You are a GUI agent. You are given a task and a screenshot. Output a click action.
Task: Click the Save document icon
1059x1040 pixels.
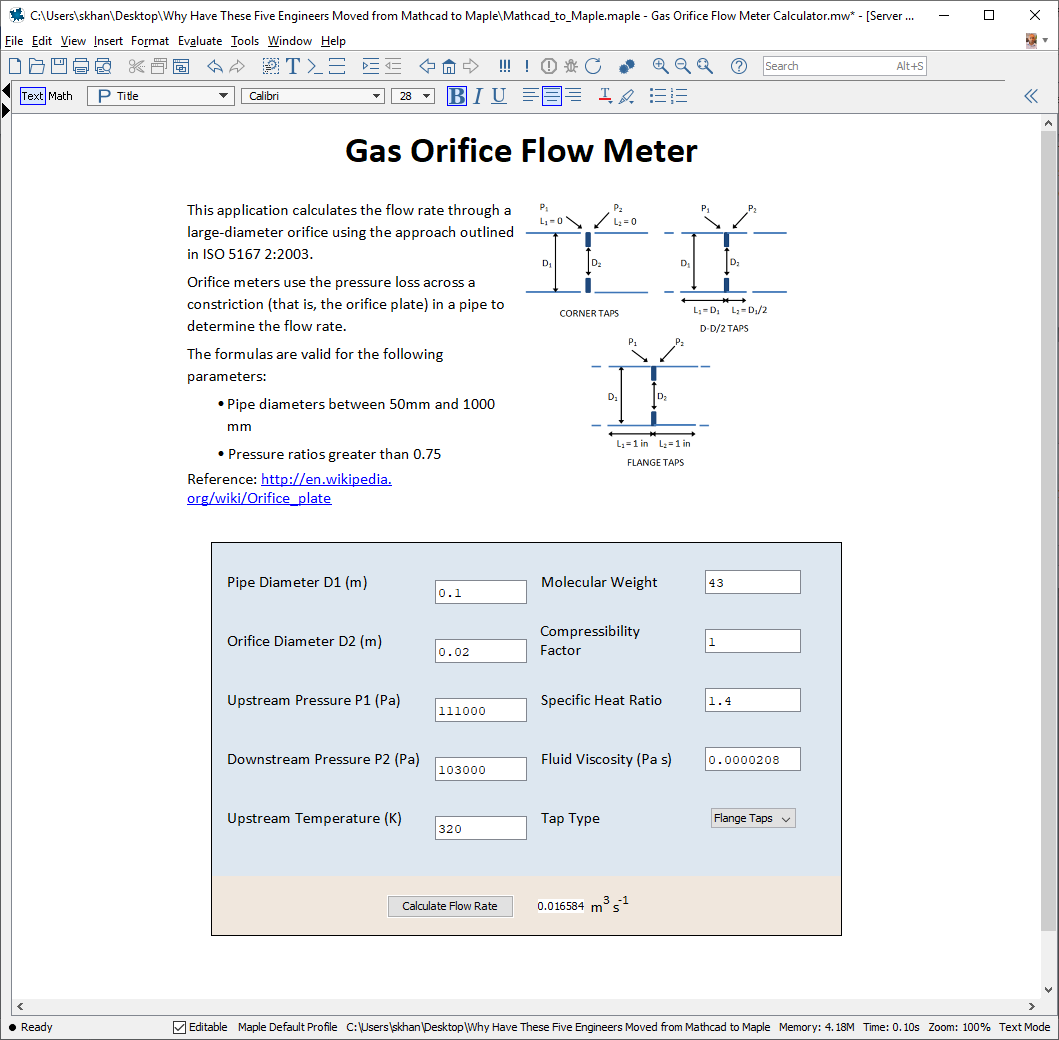point(59,66)
